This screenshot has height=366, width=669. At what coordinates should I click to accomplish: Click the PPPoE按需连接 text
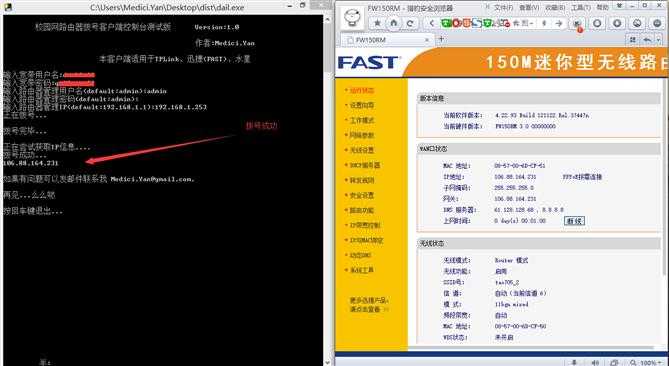click(582, 177)
